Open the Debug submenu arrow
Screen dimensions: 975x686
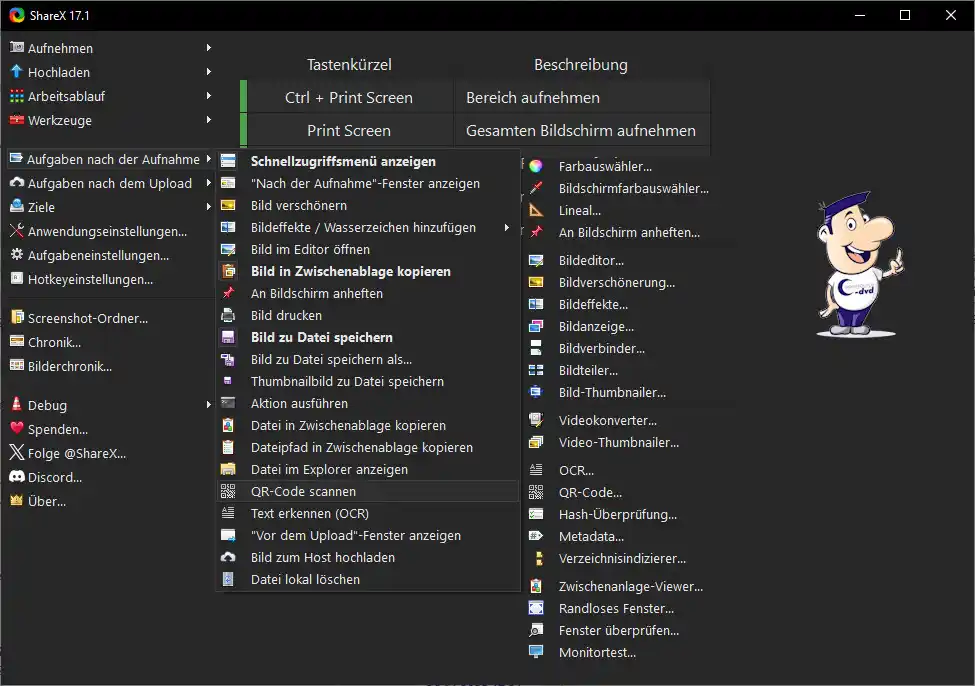tap(209, 404)
